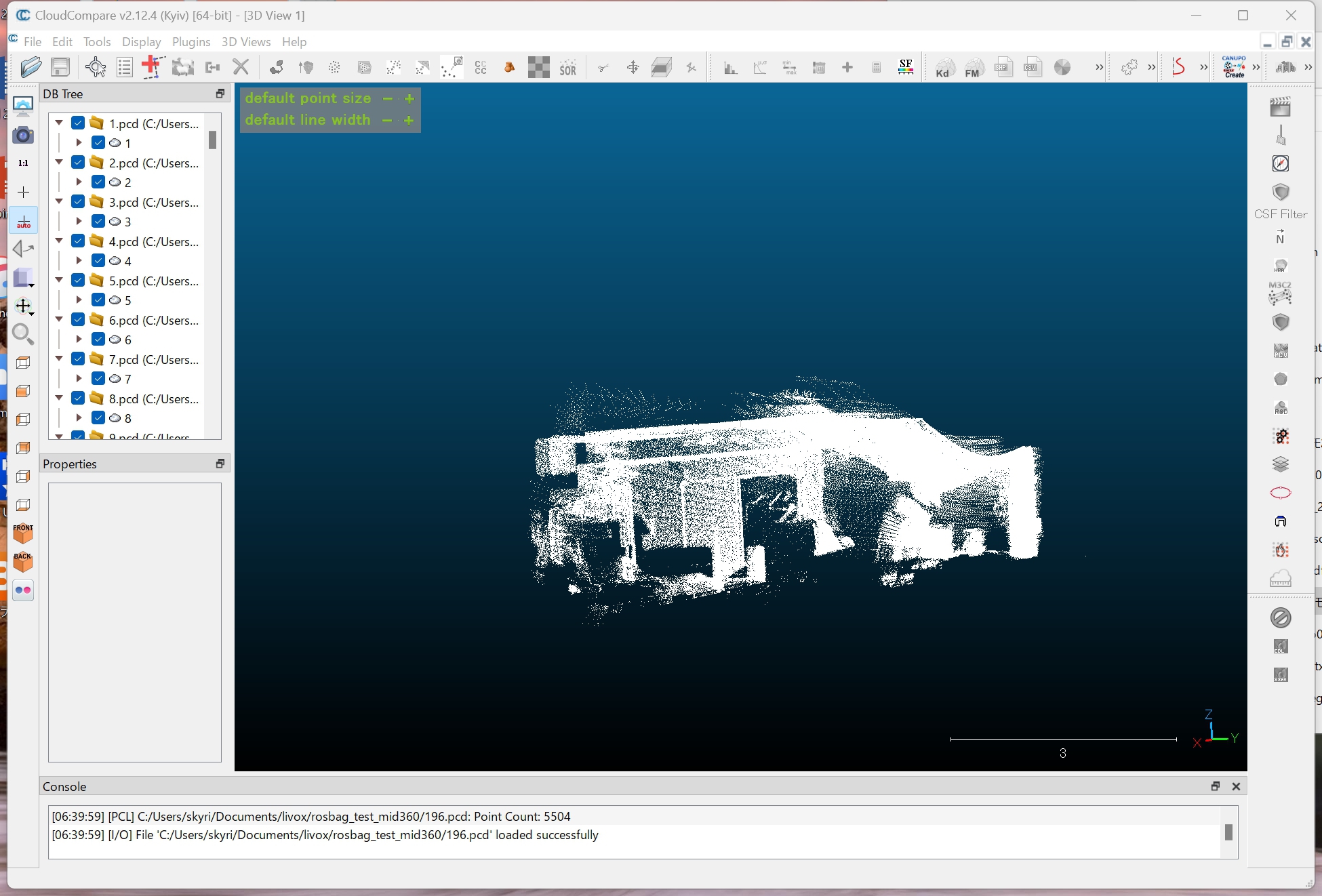Increase default point size with plus
This screenshot has height=896, width=1322.
coord(409,98)
